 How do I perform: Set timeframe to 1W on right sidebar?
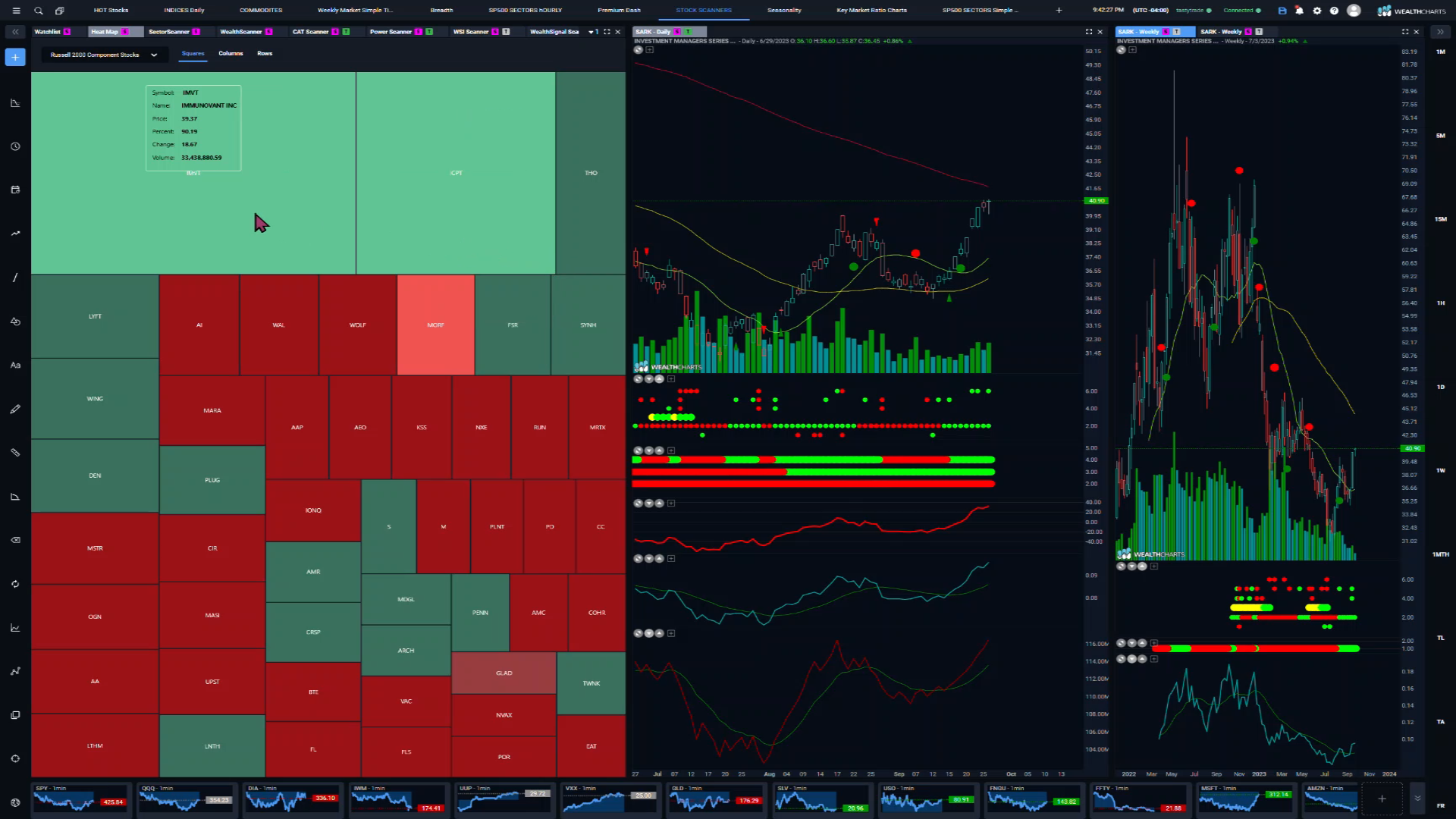tap(1440, 471)
